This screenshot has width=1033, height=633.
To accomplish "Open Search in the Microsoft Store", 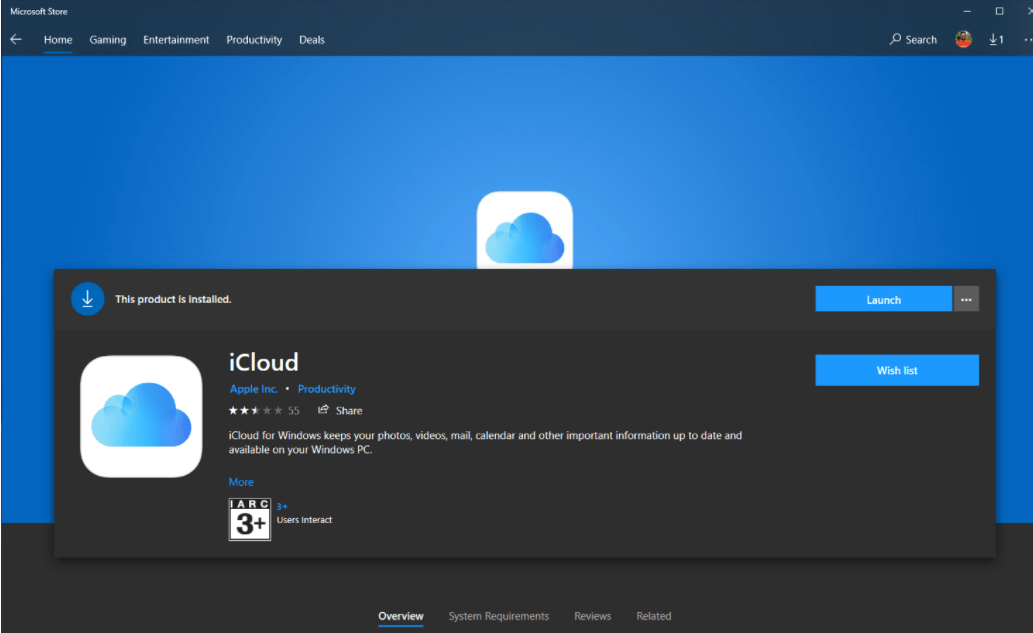I will (x=911, y=39).
